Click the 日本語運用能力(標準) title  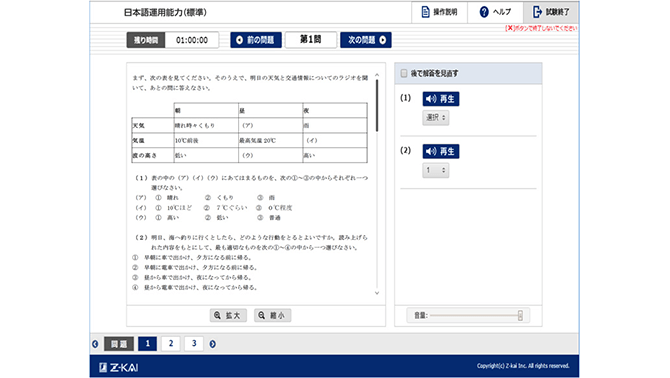click(165, 12)
